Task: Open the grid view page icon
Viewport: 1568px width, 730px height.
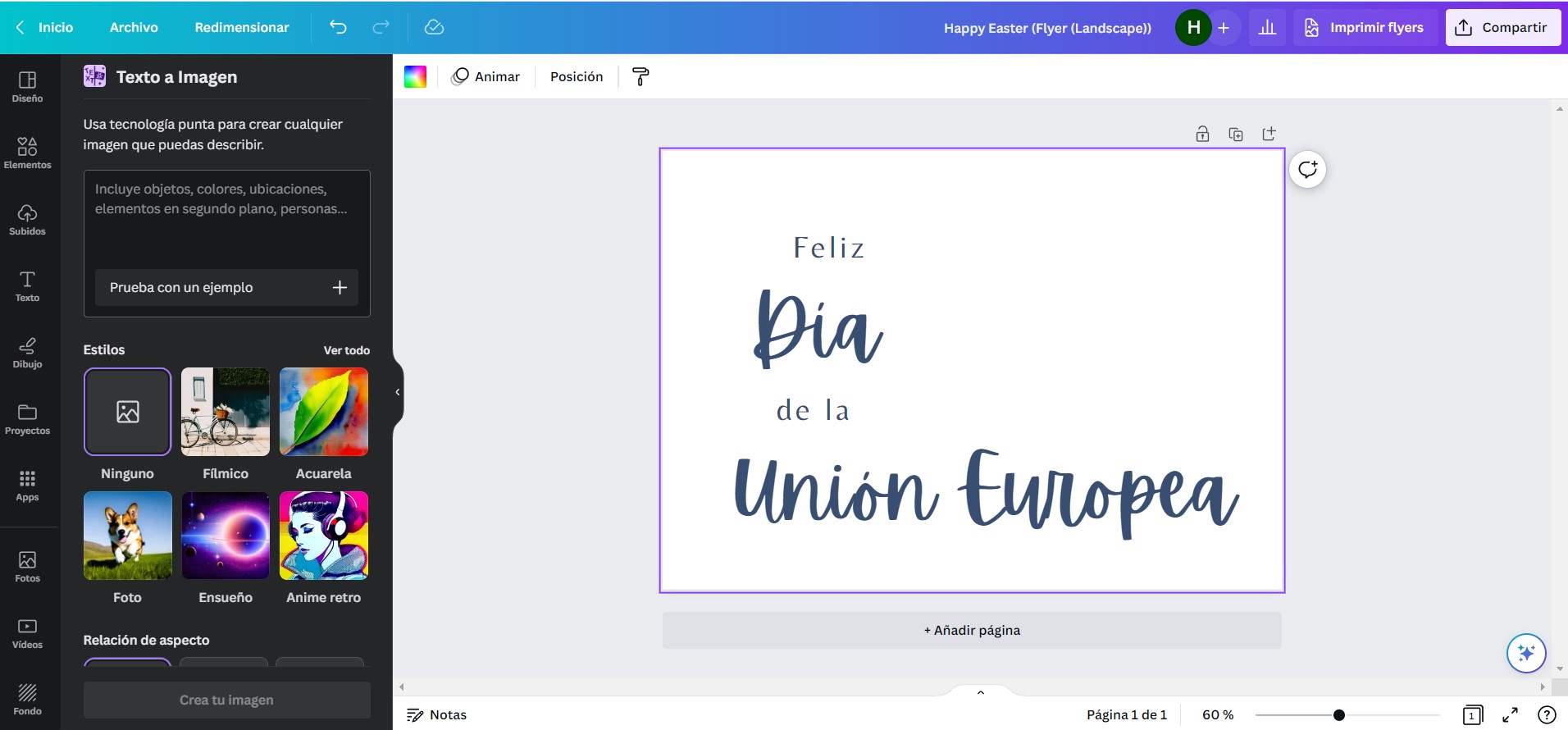Action: (x=1472, y=715)
